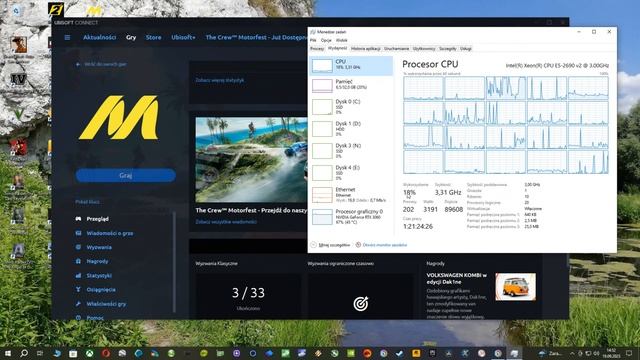
Task: Switch to Uruchamianie tab
Action: pyautogui.click(x=396, y=49)
